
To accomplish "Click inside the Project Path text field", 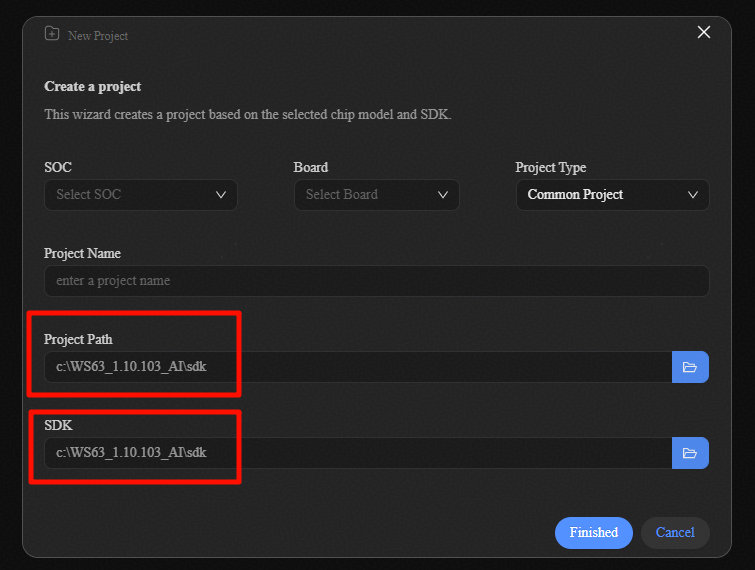I will coord(357,367).
